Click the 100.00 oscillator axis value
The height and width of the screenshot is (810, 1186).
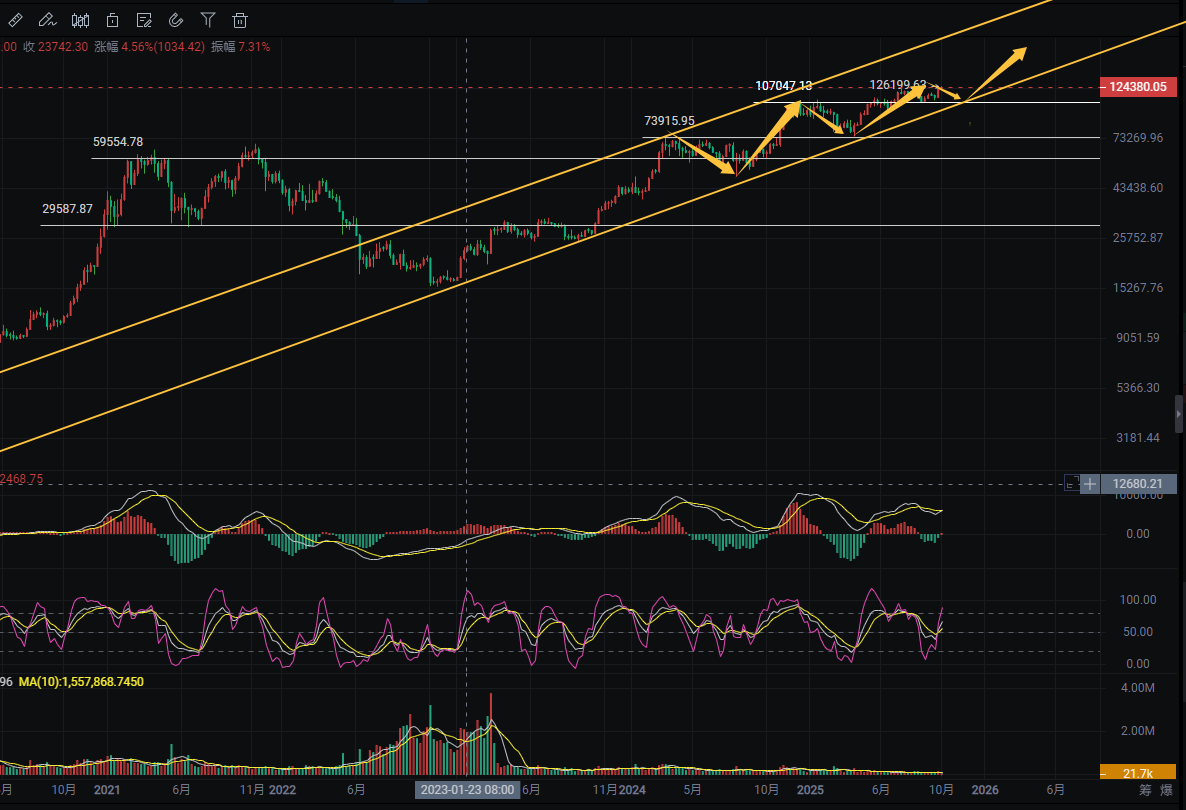[x=1138, y=600]
